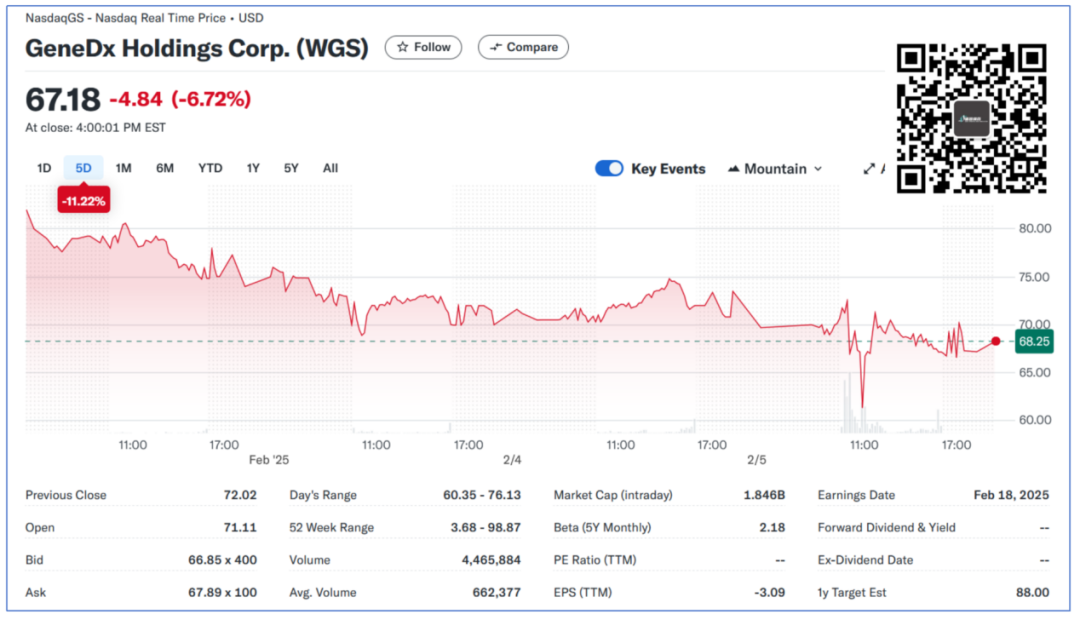Screen dimensions: 1080x620
Task: Click the Earnings Date value Feb 18, 2025
Action: [x=1011, y=495]
